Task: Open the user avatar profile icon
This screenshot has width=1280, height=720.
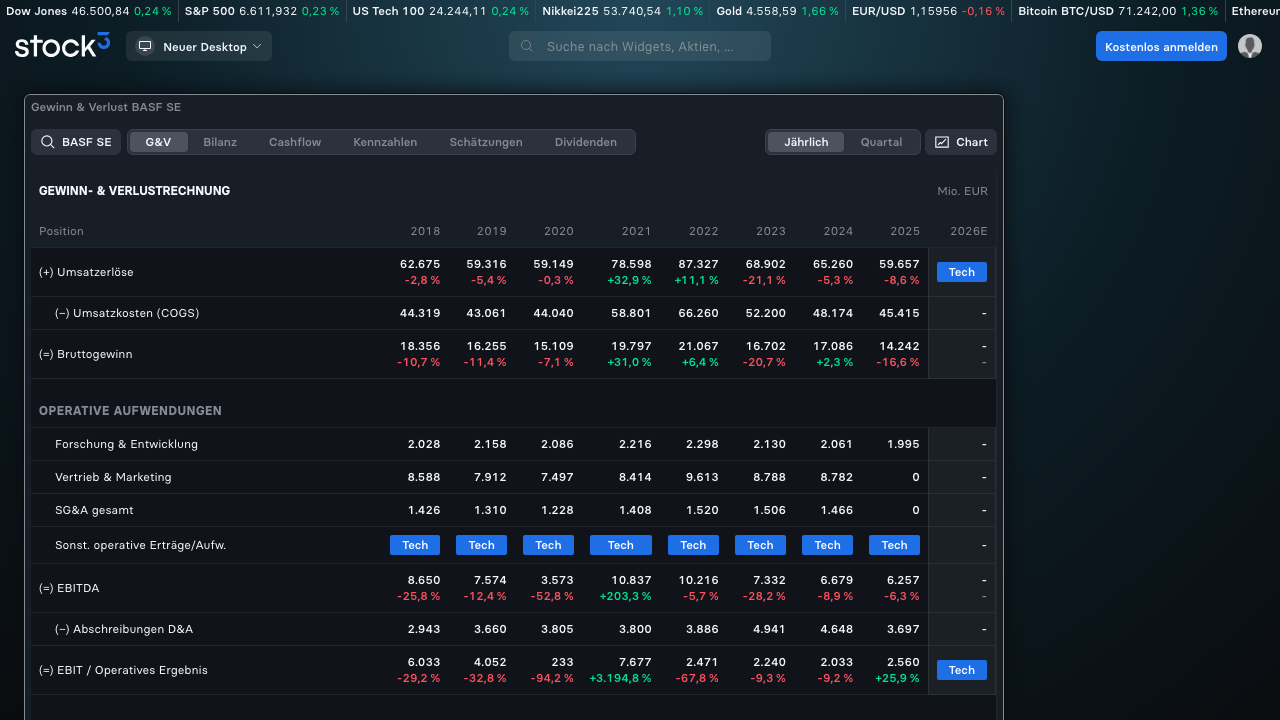Action: tap(1250, 46)
